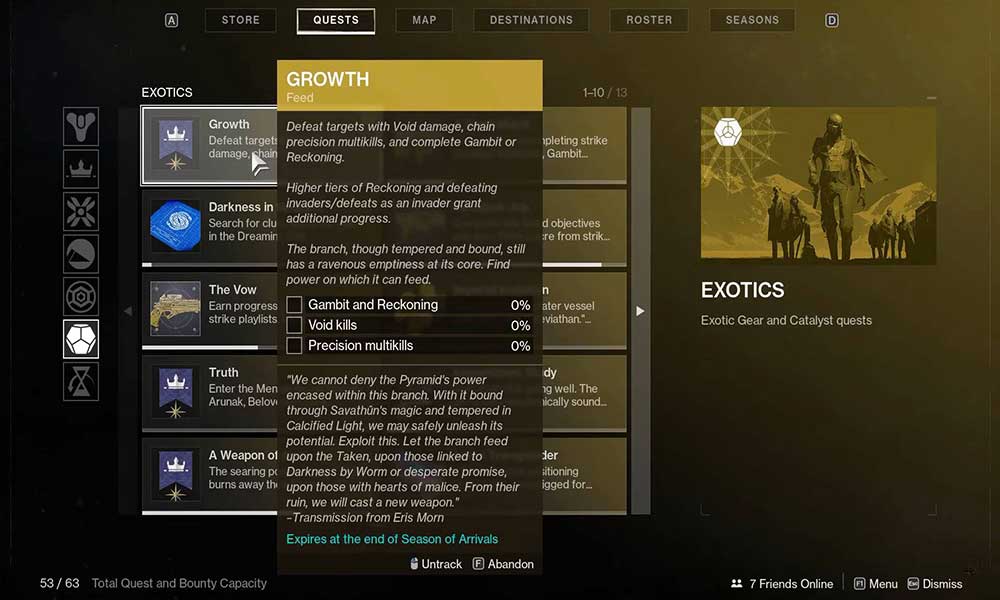Select The Vow bow quest icon
This screenshot has height=600, width=1000.
click(x=175, y=309)
